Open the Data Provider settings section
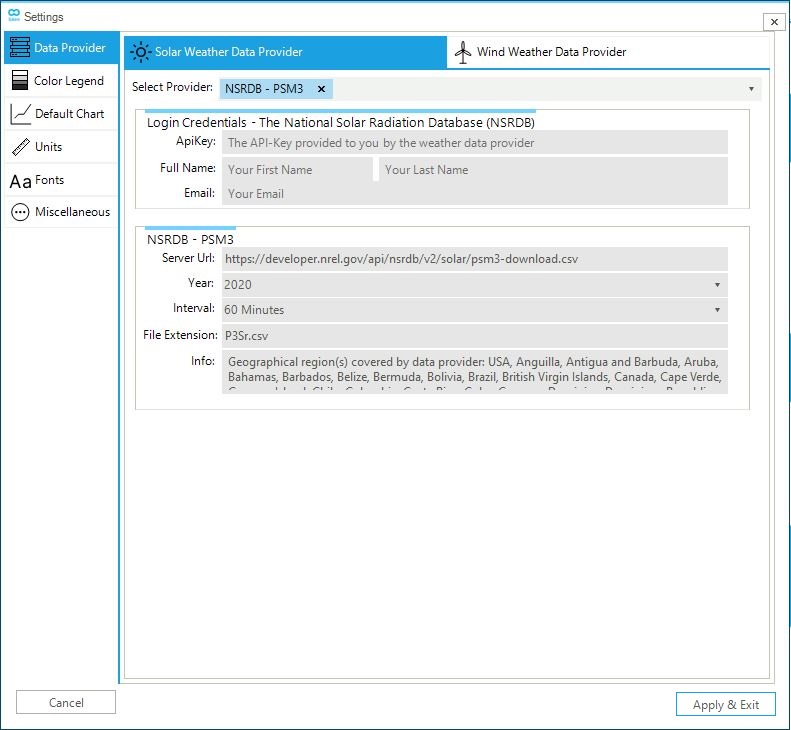This screenshot has height=730, width=791. [x=62, y=48]
